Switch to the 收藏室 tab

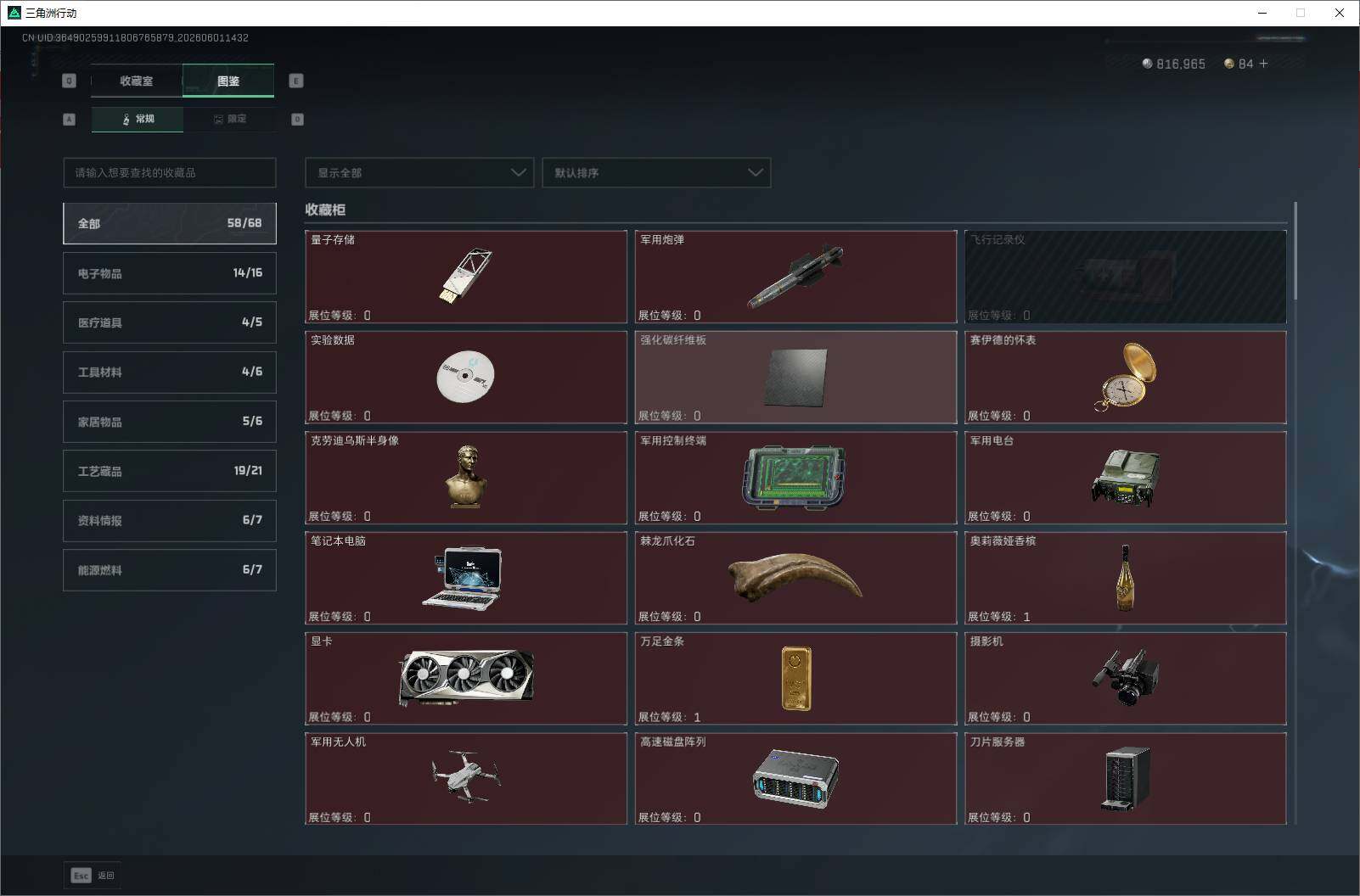[137, 81]
